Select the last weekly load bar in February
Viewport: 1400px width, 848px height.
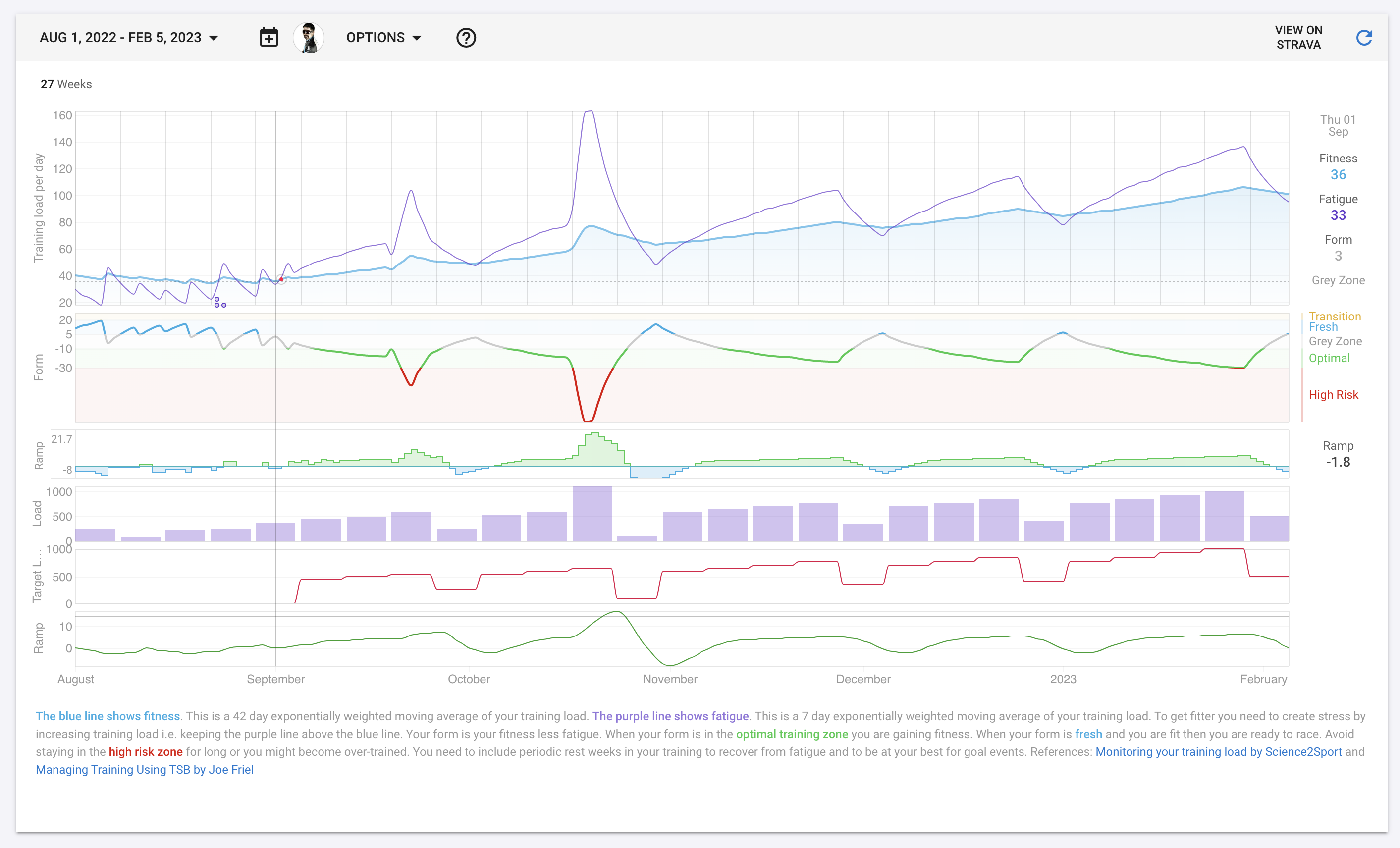pos(1269,528)
